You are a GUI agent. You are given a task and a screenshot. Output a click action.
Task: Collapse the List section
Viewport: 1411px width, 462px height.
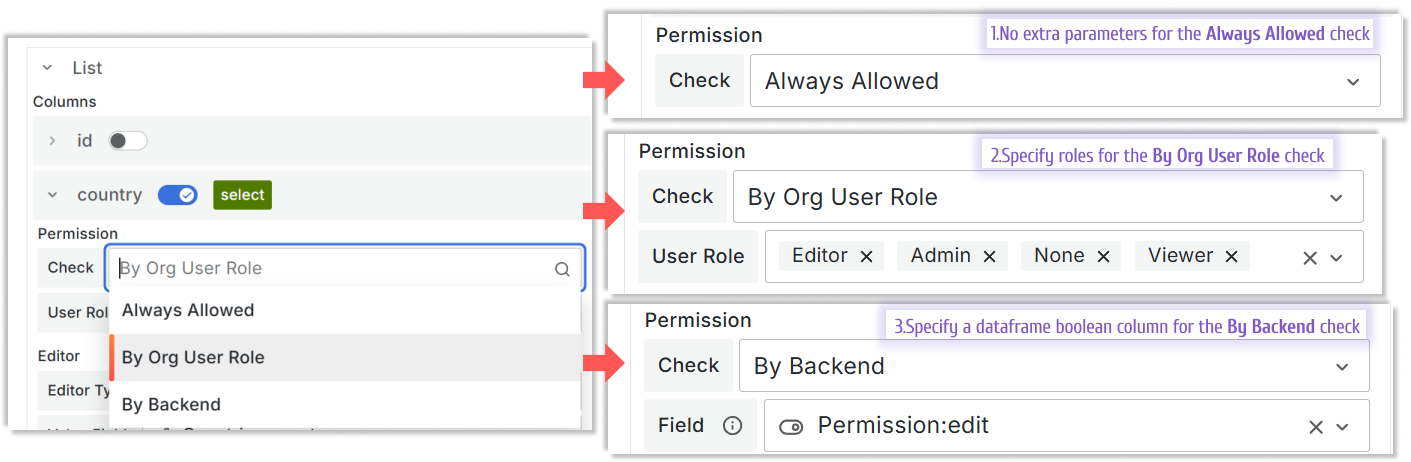[x=46, y=68]
